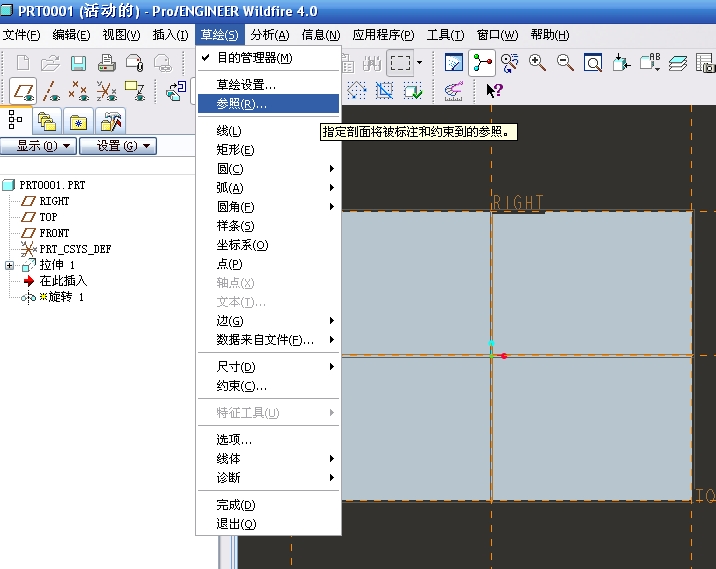Image resolution: width=716 pixels, height=569 pixels.
Task: Expand the 诊断 submenu
Action: (268, 478)
